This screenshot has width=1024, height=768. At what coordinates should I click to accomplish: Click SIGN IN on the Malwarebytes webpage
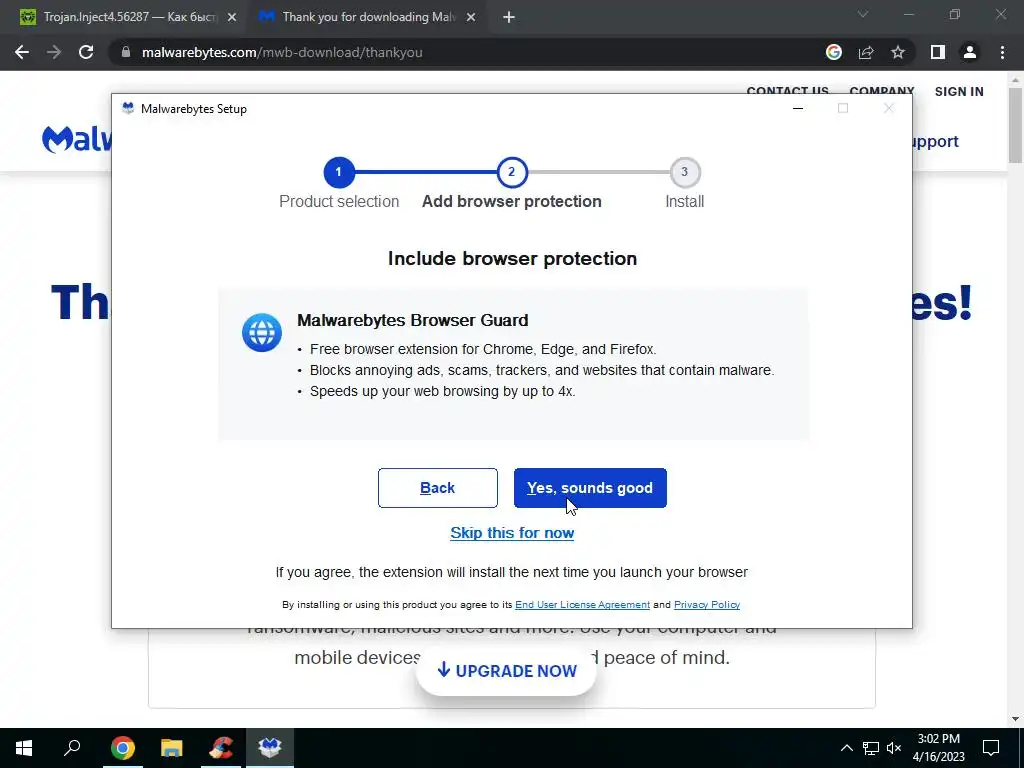(959, 91)
